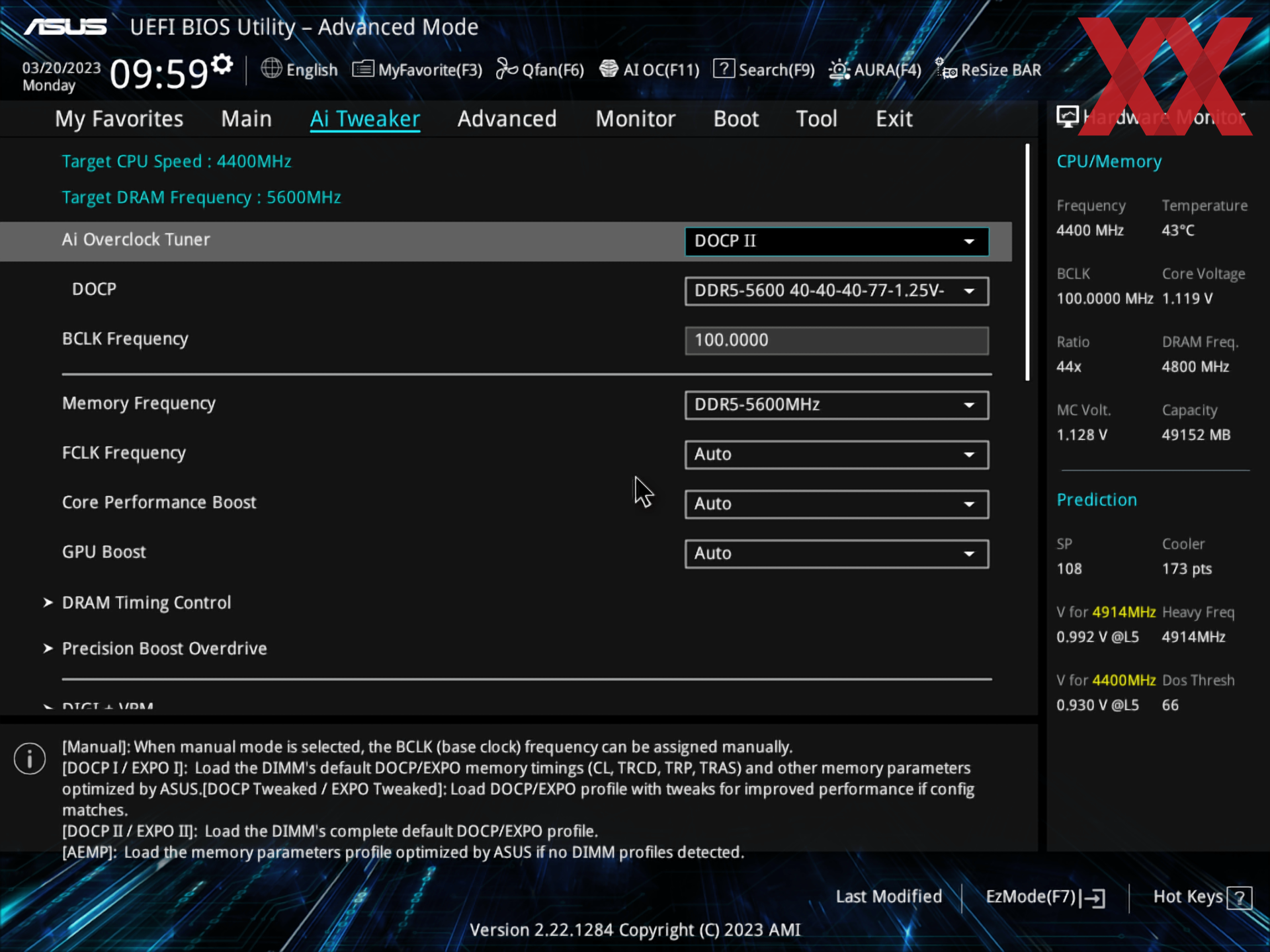Click the FCLK Frequency label
1270x952 pixels.
124,453
